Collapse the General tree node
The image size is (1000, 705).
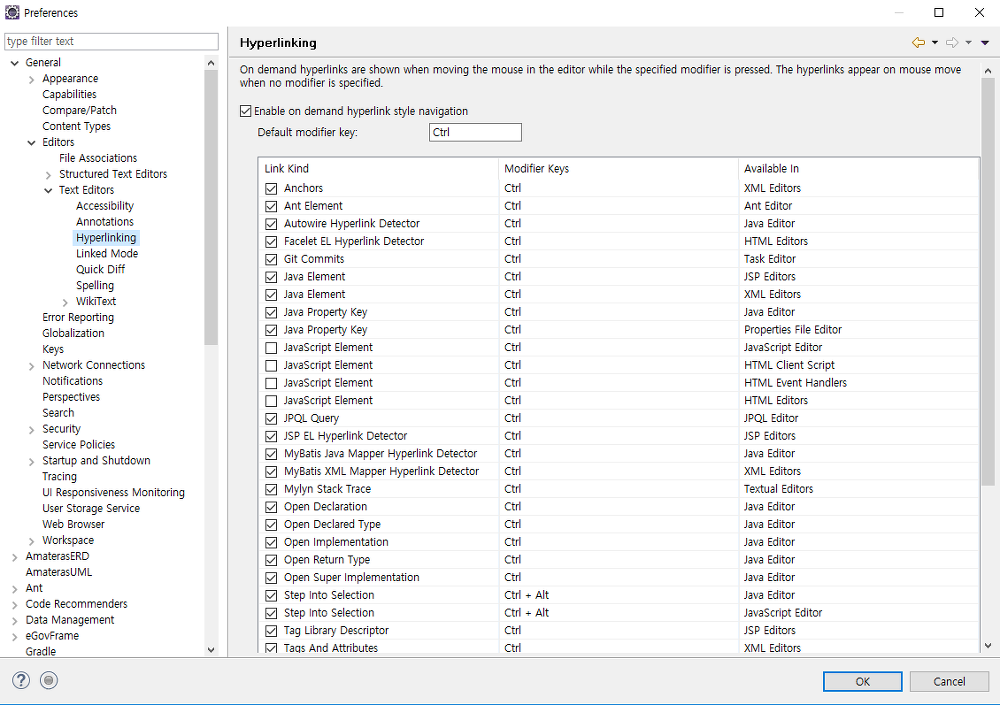(15, 63)
